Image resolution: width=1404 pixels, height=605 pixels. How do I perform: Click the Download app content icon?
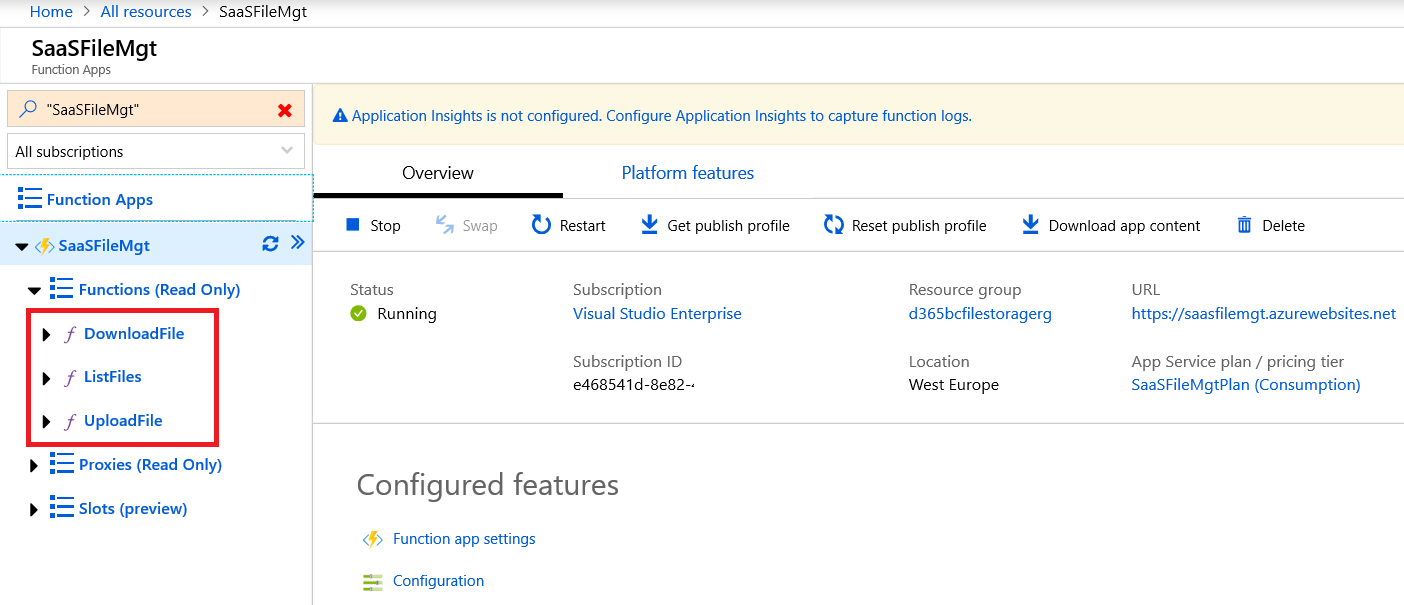point(1030,225)
